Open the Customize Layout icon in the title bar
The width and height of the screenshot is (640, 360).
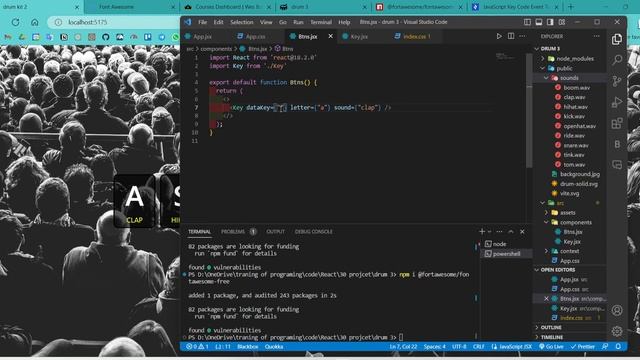click(562, 22)
